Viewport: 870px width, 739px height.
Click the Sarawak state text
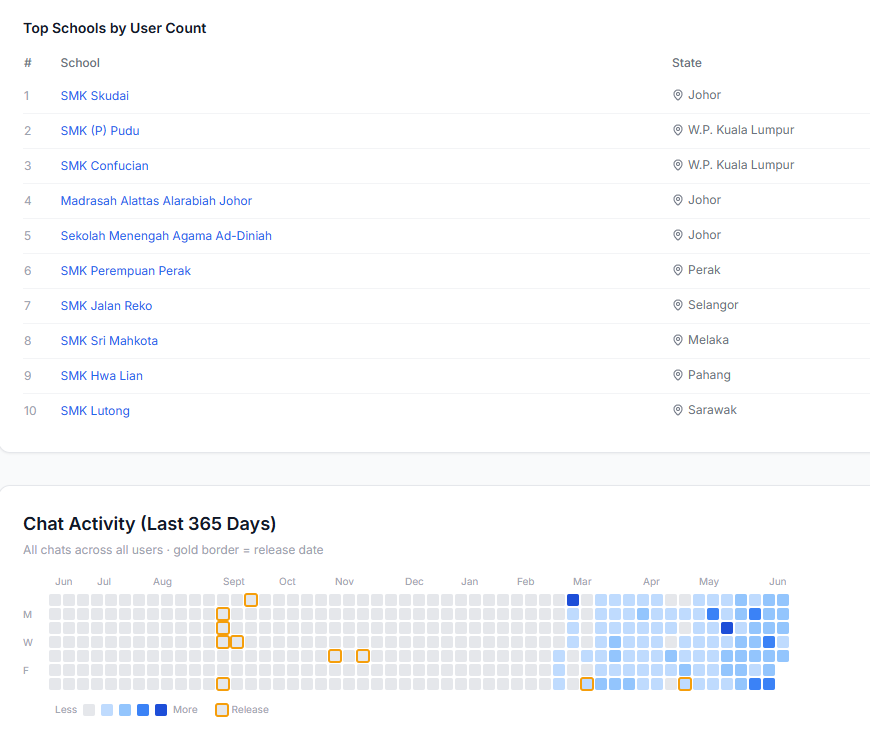712,409
